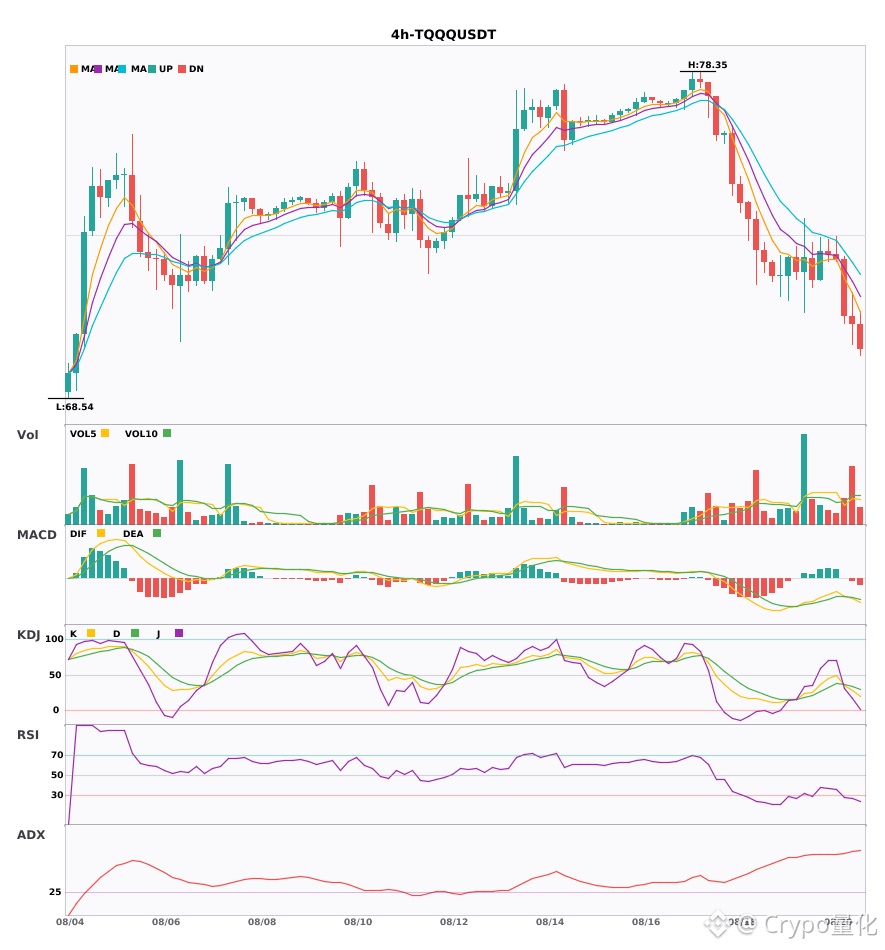
Task: Click the 25 level on ADX axis
Action: pos(55,892)
